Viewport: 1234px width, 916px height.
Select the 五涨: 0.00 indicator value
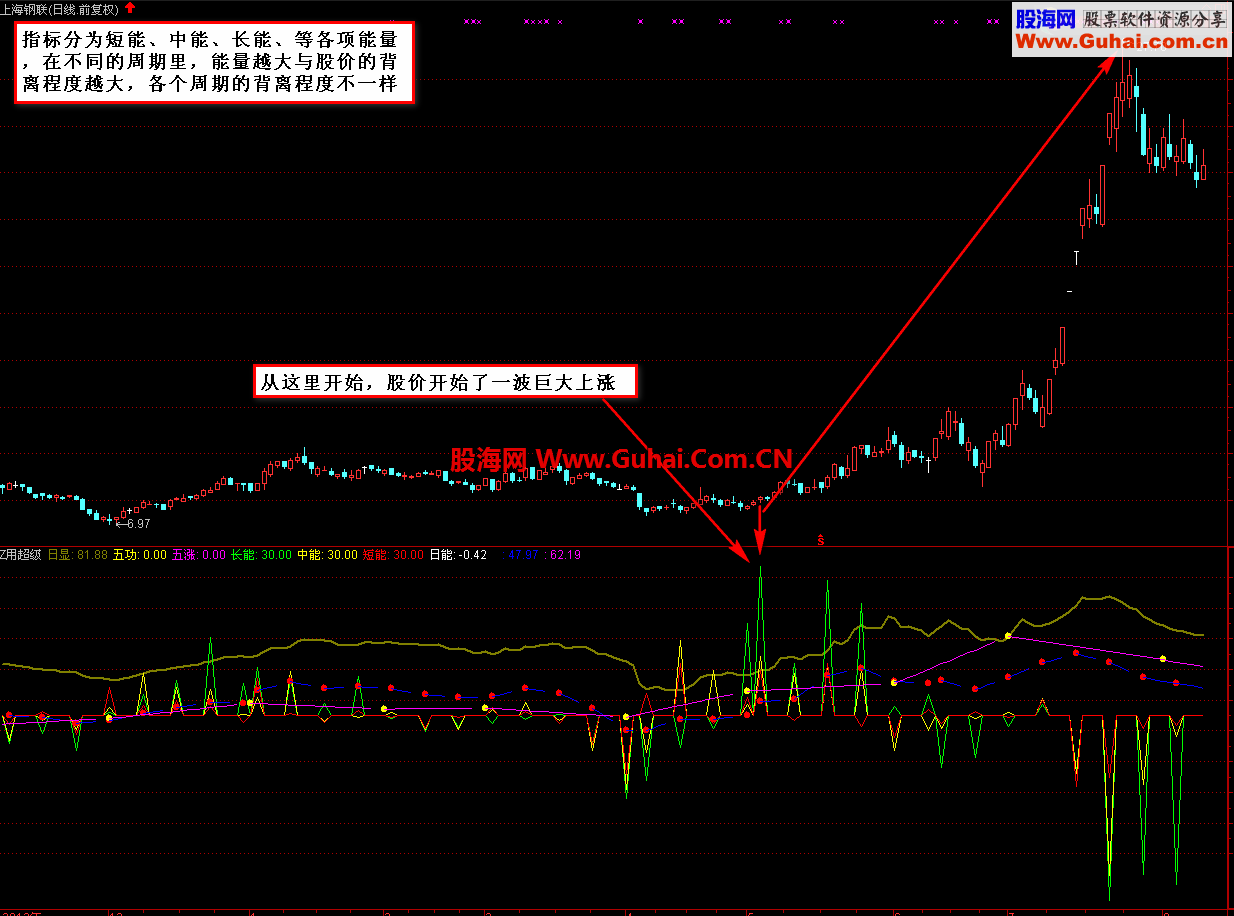tap(199, 554)
